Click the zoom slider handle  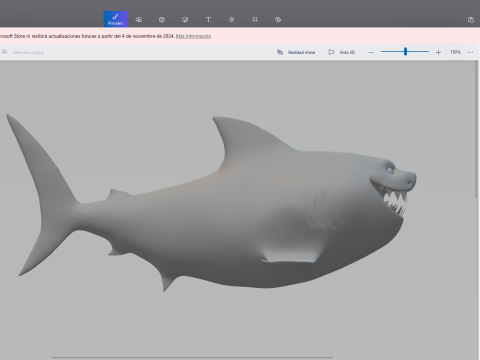pyautogui.click(x=405, y=51)
